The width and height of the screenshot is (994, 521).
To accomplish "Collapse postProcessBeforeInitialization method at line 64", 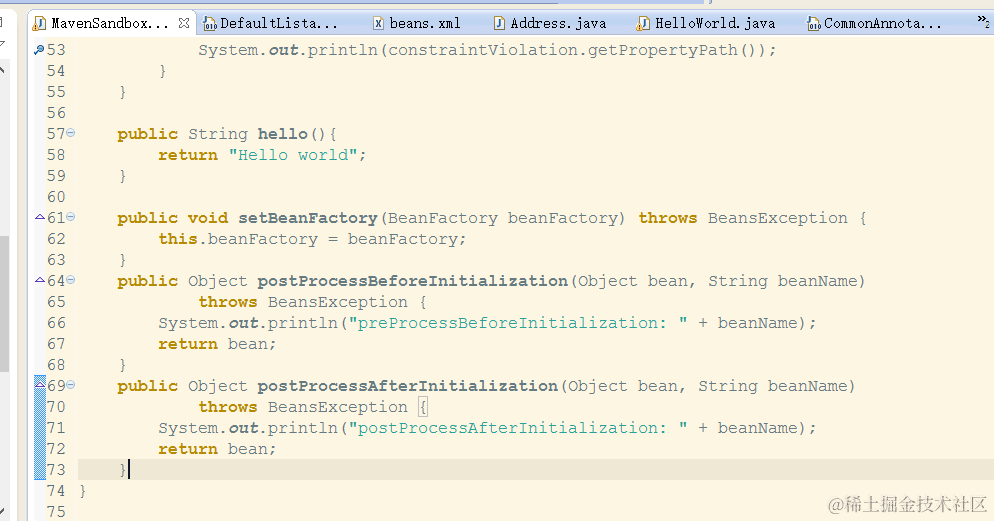I will point(71,280).
